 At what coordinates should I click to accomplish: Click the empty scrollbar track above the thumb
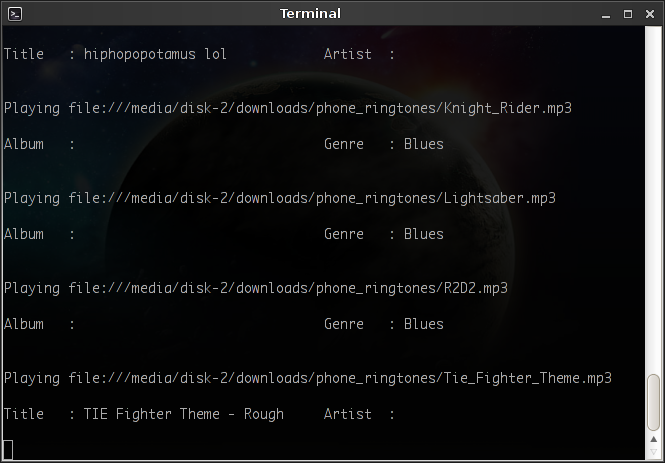point(654,199)
